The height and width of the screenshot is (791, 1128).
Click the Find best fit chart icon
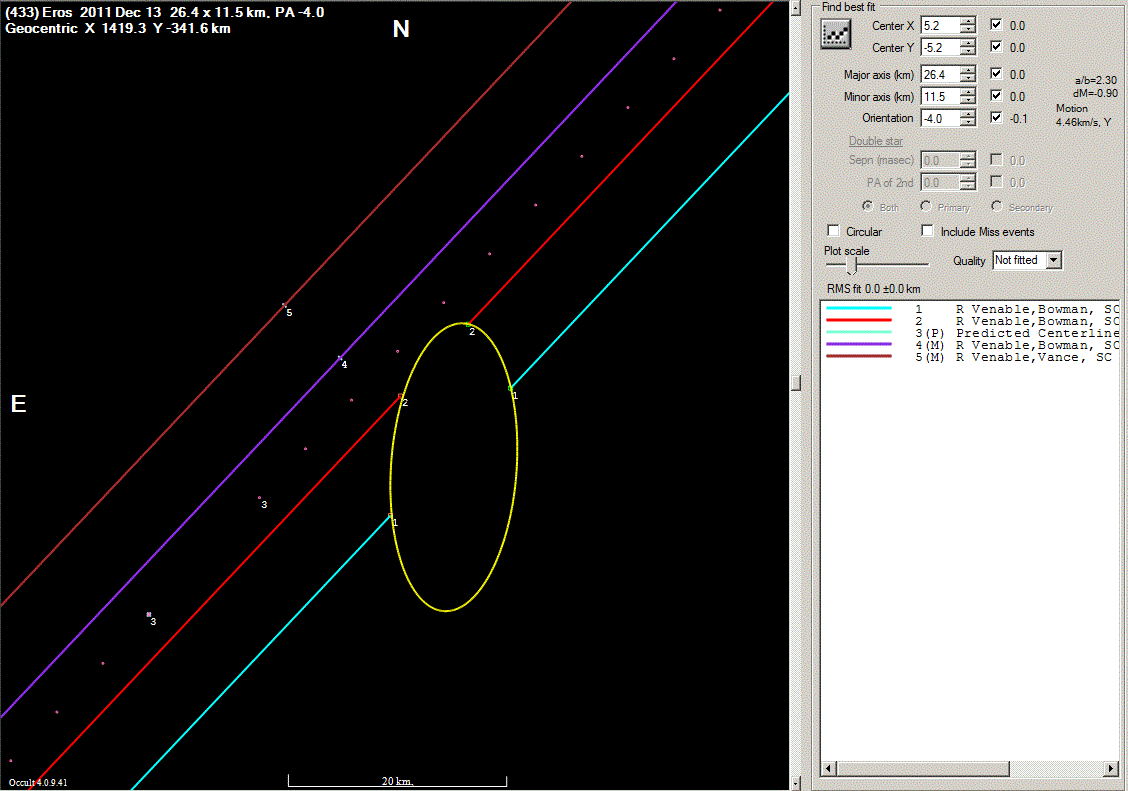point(834,35)
